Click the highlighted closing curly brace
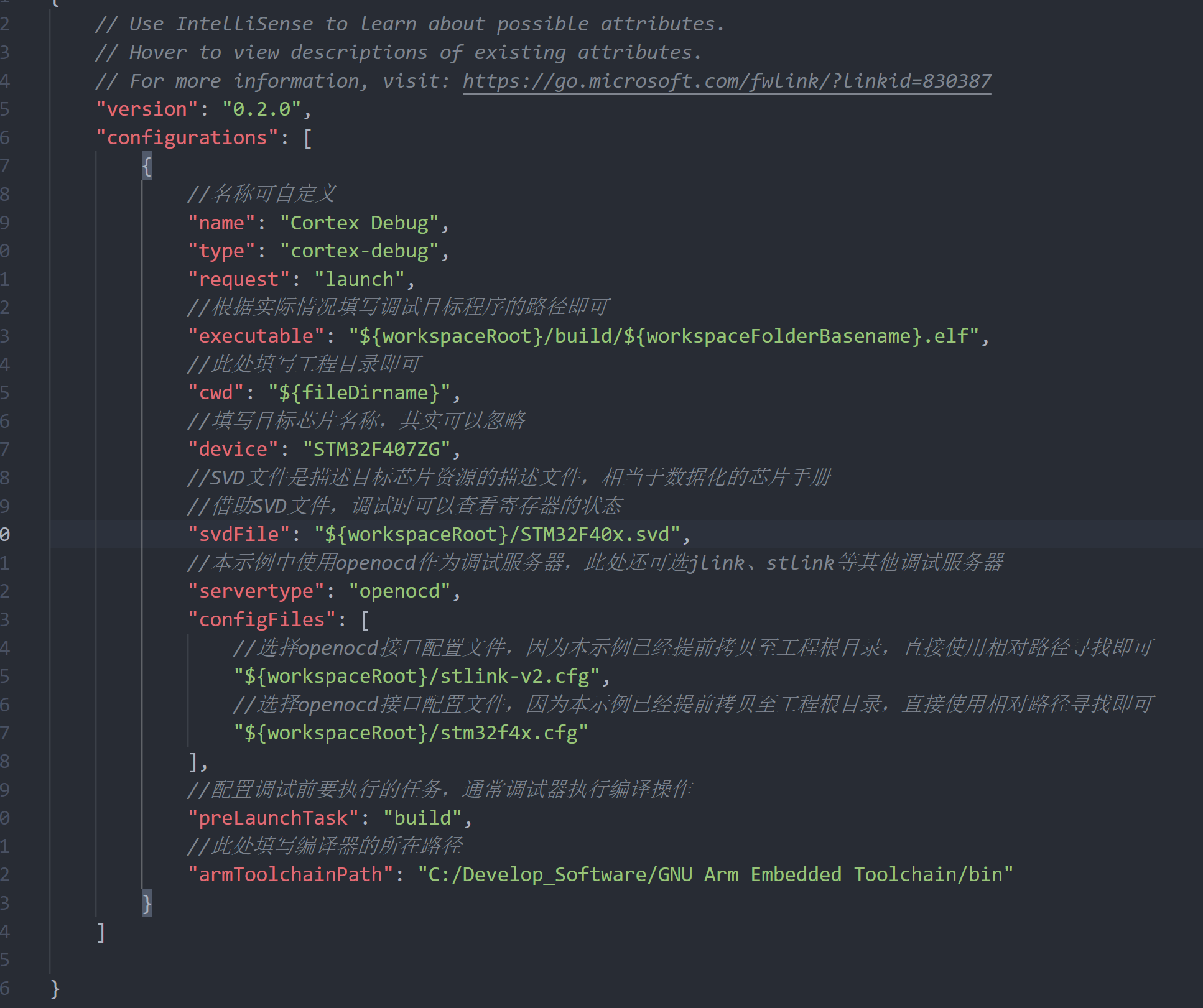The image size is (1203, 1008). (147, 903)
